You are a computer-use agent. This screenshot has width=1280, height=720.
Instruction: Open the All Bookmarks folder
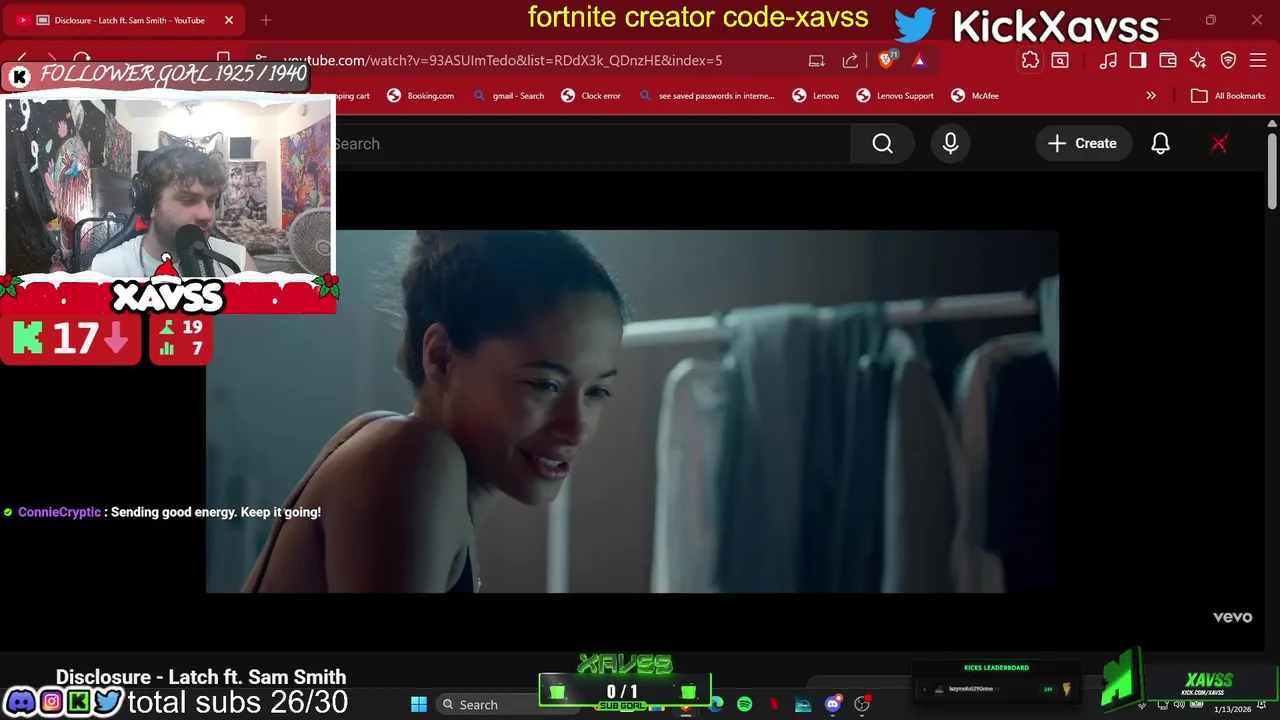(x=1228, y=96)
